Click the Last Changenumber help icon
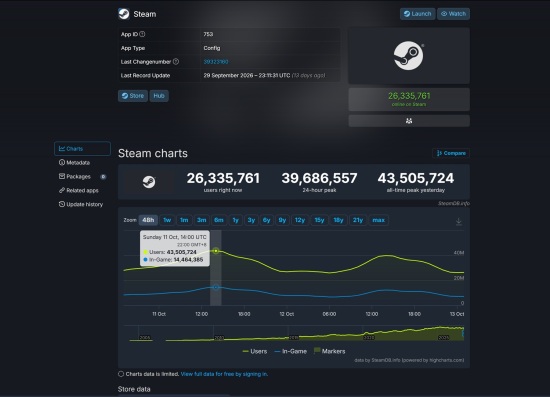This screenshot has height=397, width=550. 176,61
